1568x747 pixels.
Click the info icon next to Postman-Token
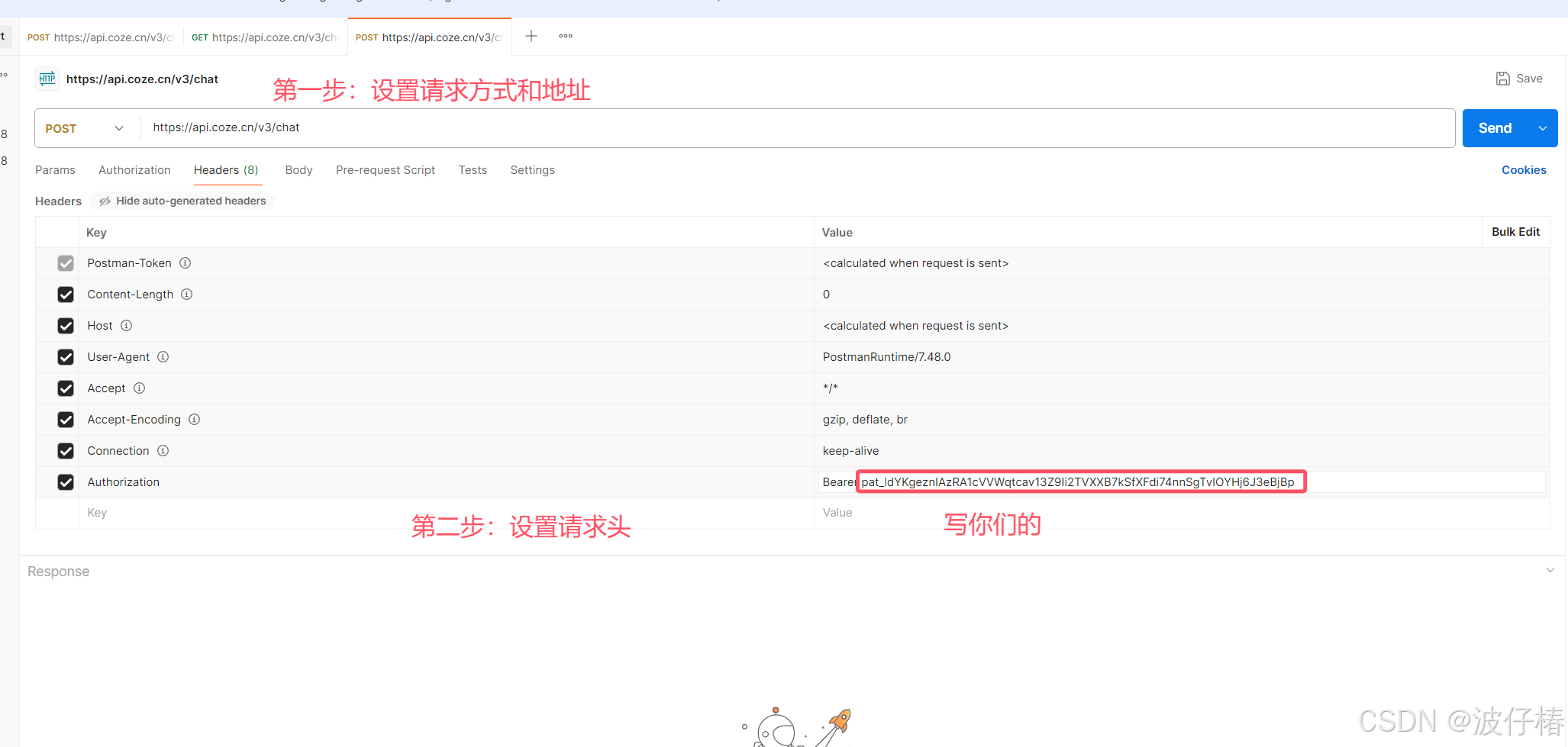pyautogui.click(x=185, y=262)
